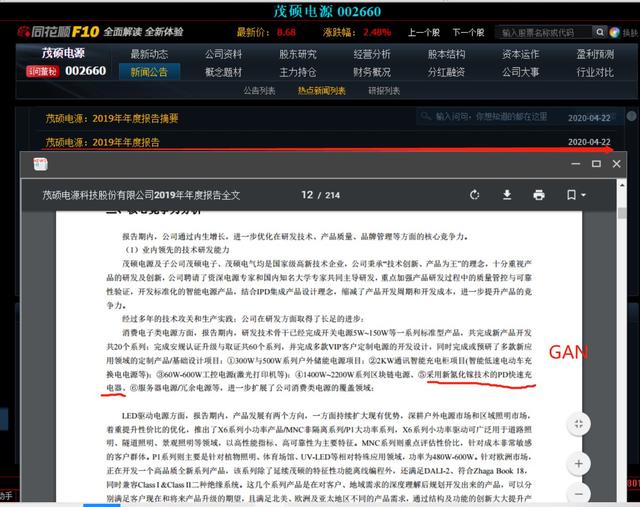
Task: Click the PDF vertical scrollbar thumb
Action: pyautogui.click(x=622, y=213)
